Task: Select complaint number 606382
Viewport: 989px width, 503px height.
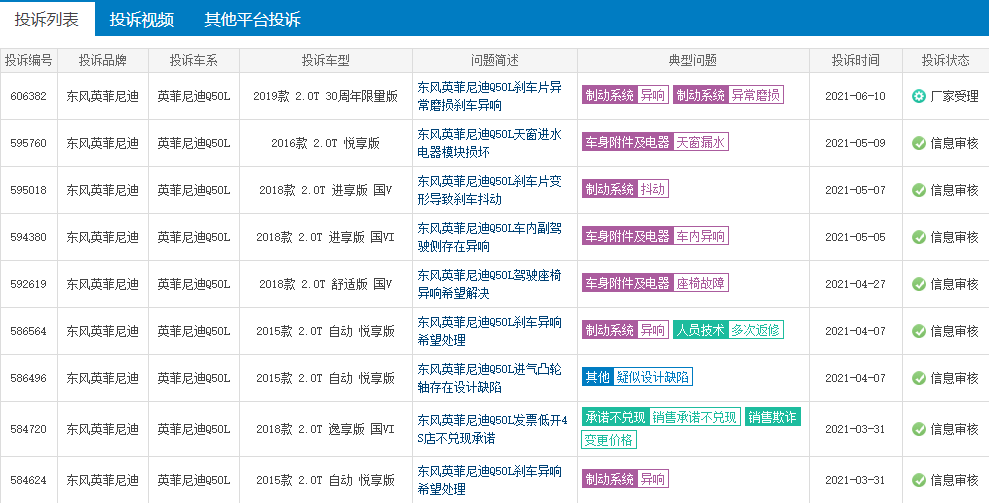Action: click(x=28, y=97)
